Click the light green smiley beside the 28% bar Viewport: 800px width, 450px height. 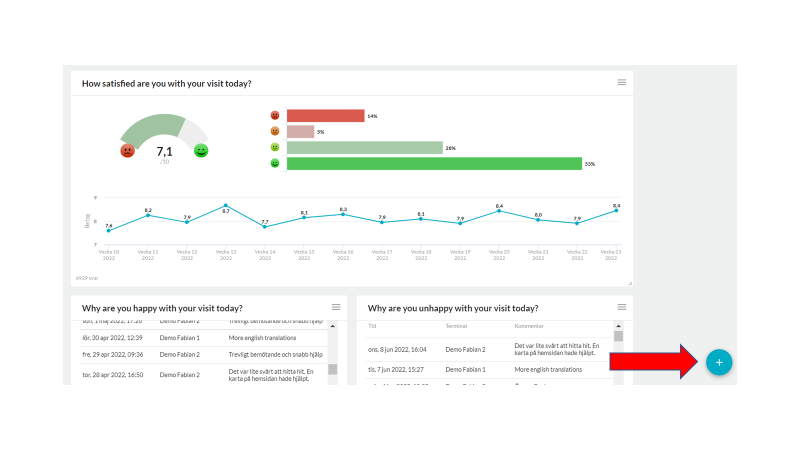(275, 147)
